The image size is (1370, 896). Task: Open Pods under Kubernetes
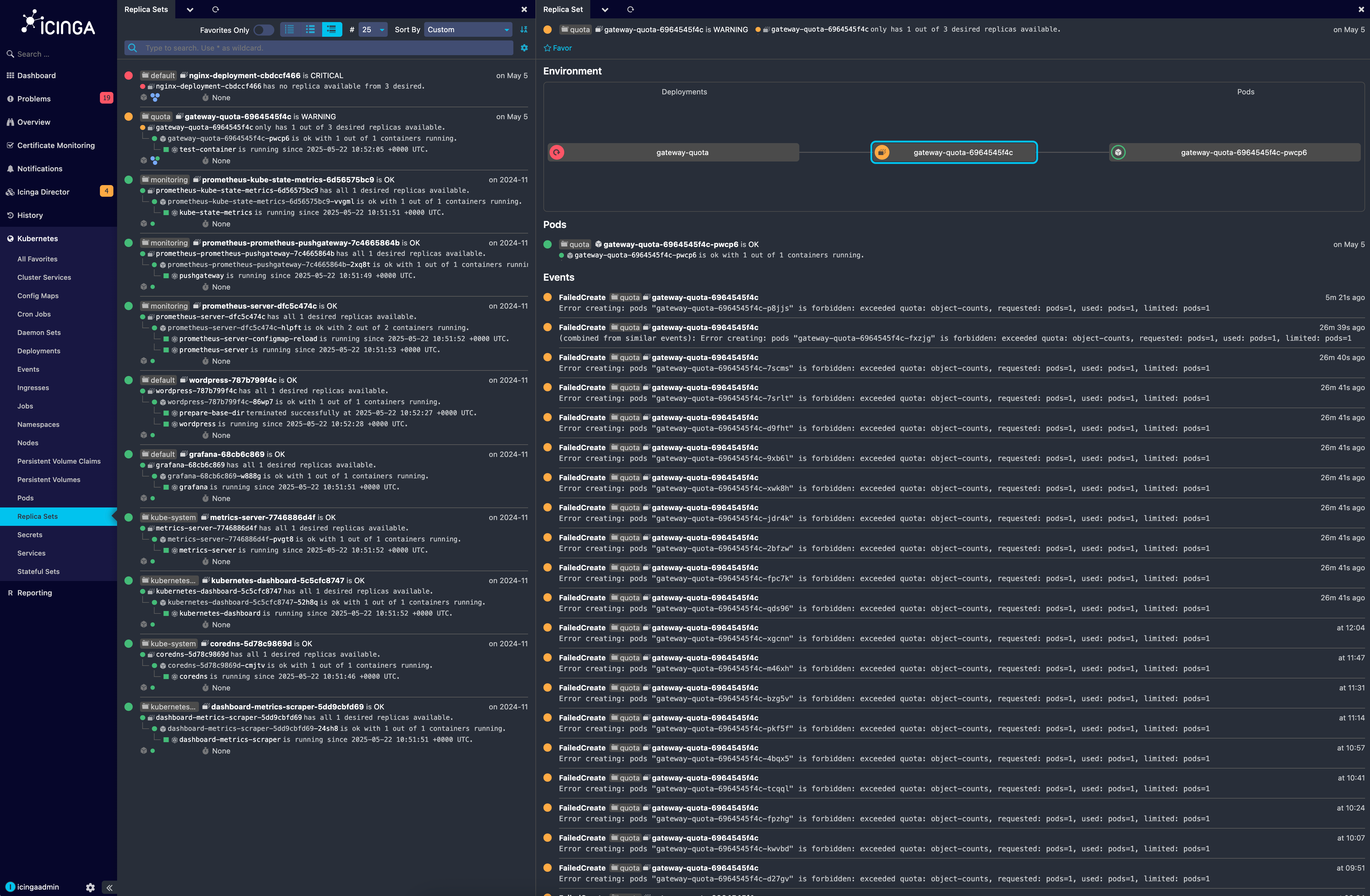coord(25,498)
